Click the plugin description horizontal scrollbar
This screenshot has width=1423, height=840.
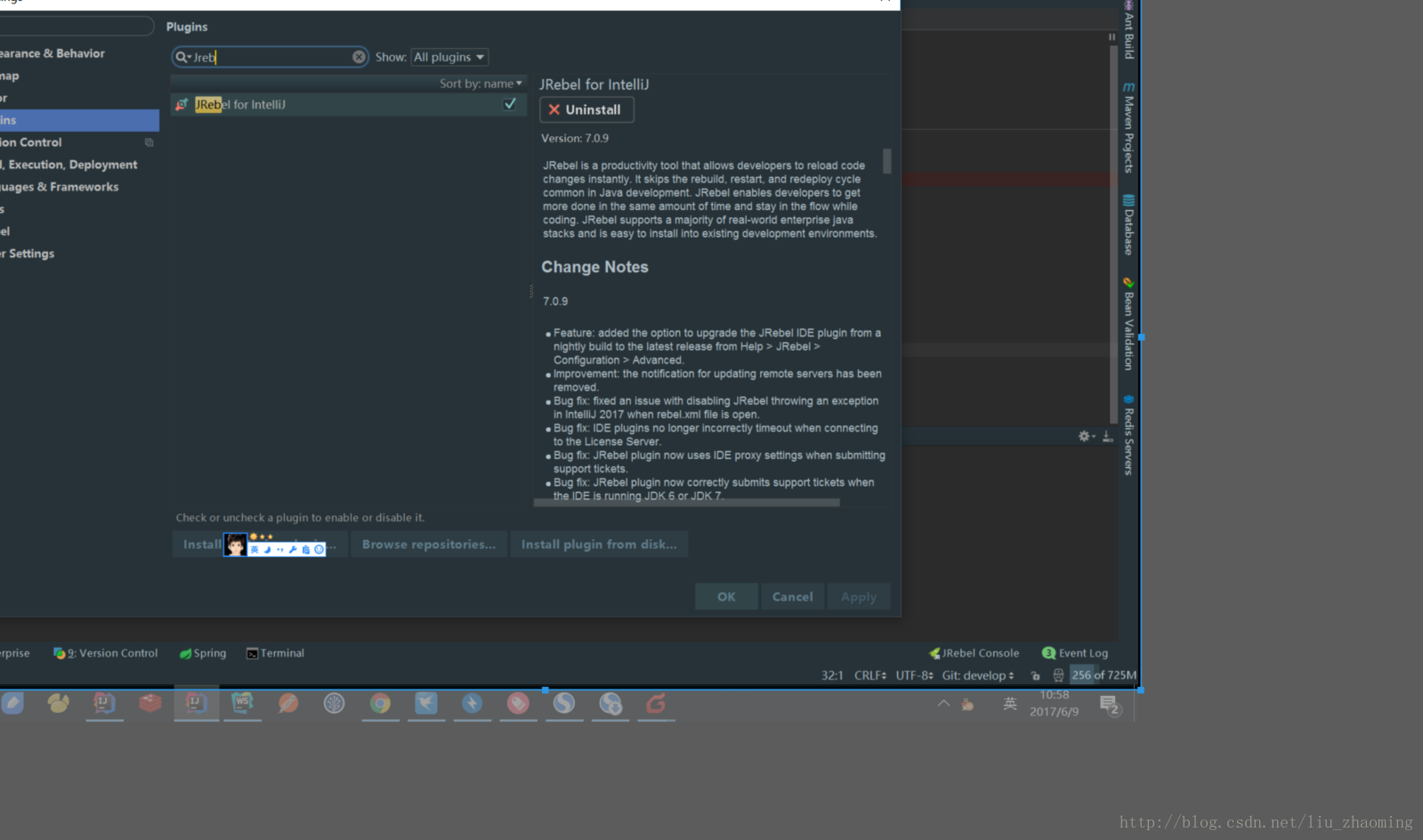(686, 503)
